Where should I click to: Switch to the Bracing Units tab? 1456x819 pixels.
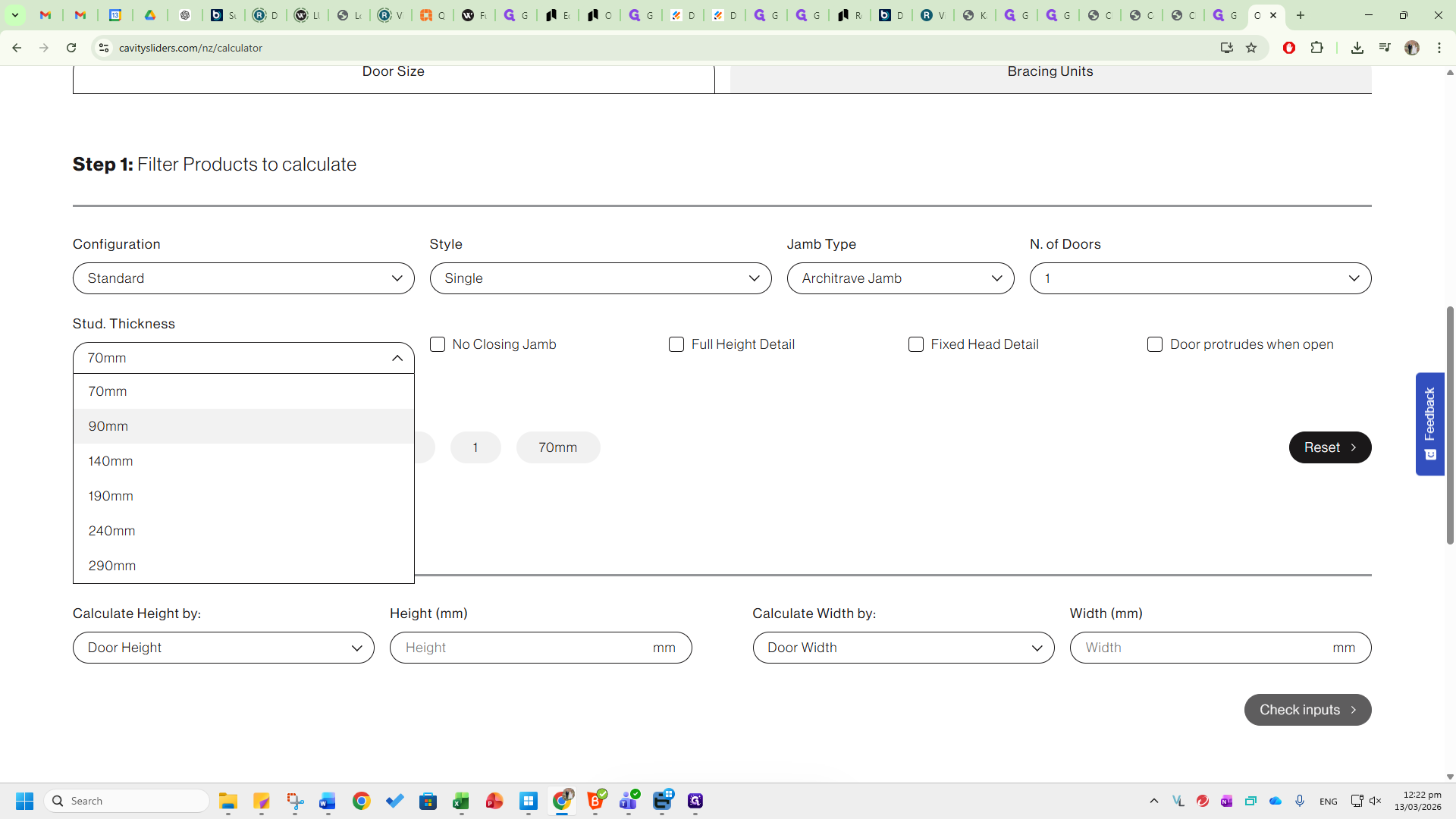click(1050, 72)
